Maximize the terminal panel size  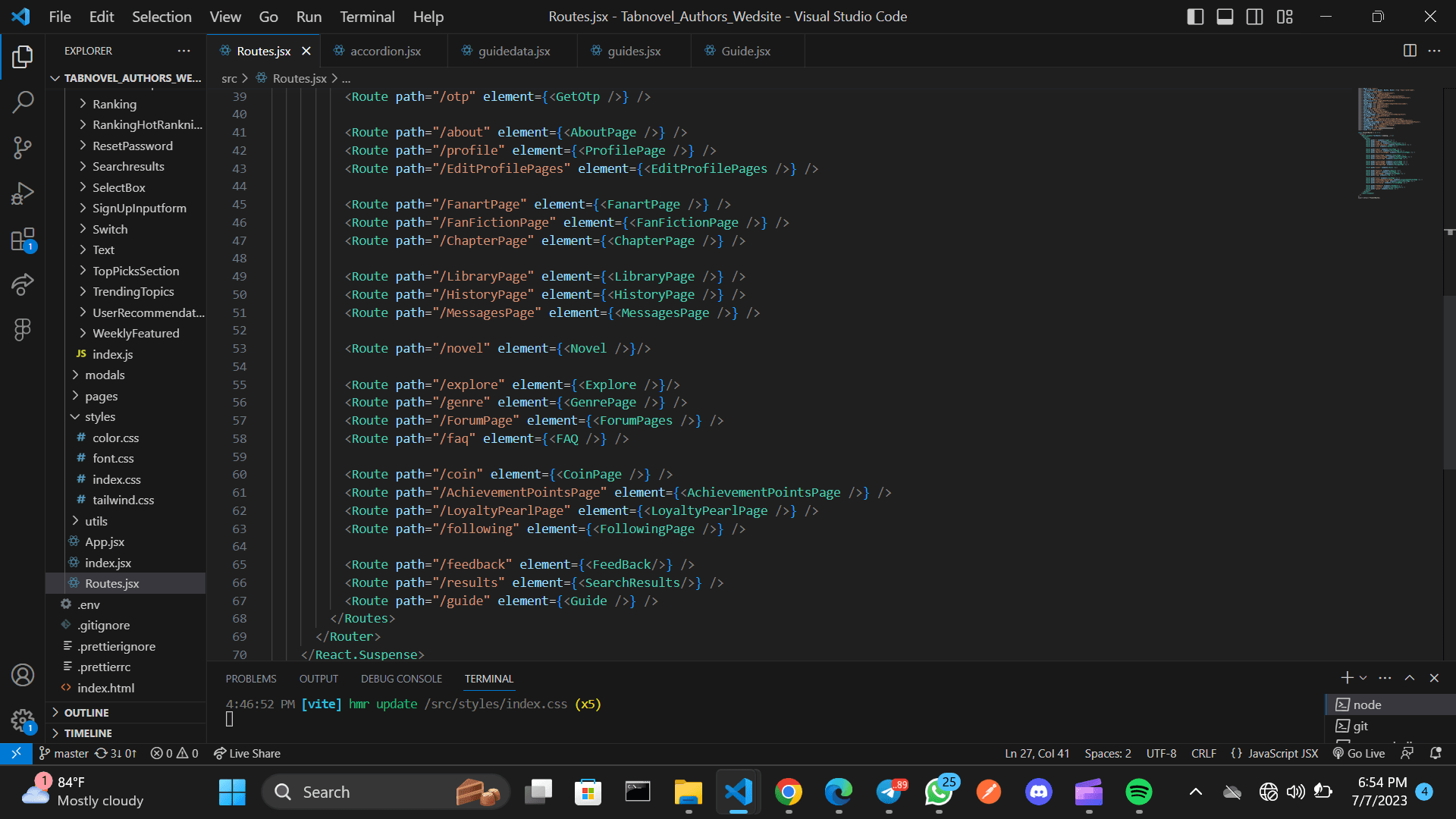(1410, 678)
